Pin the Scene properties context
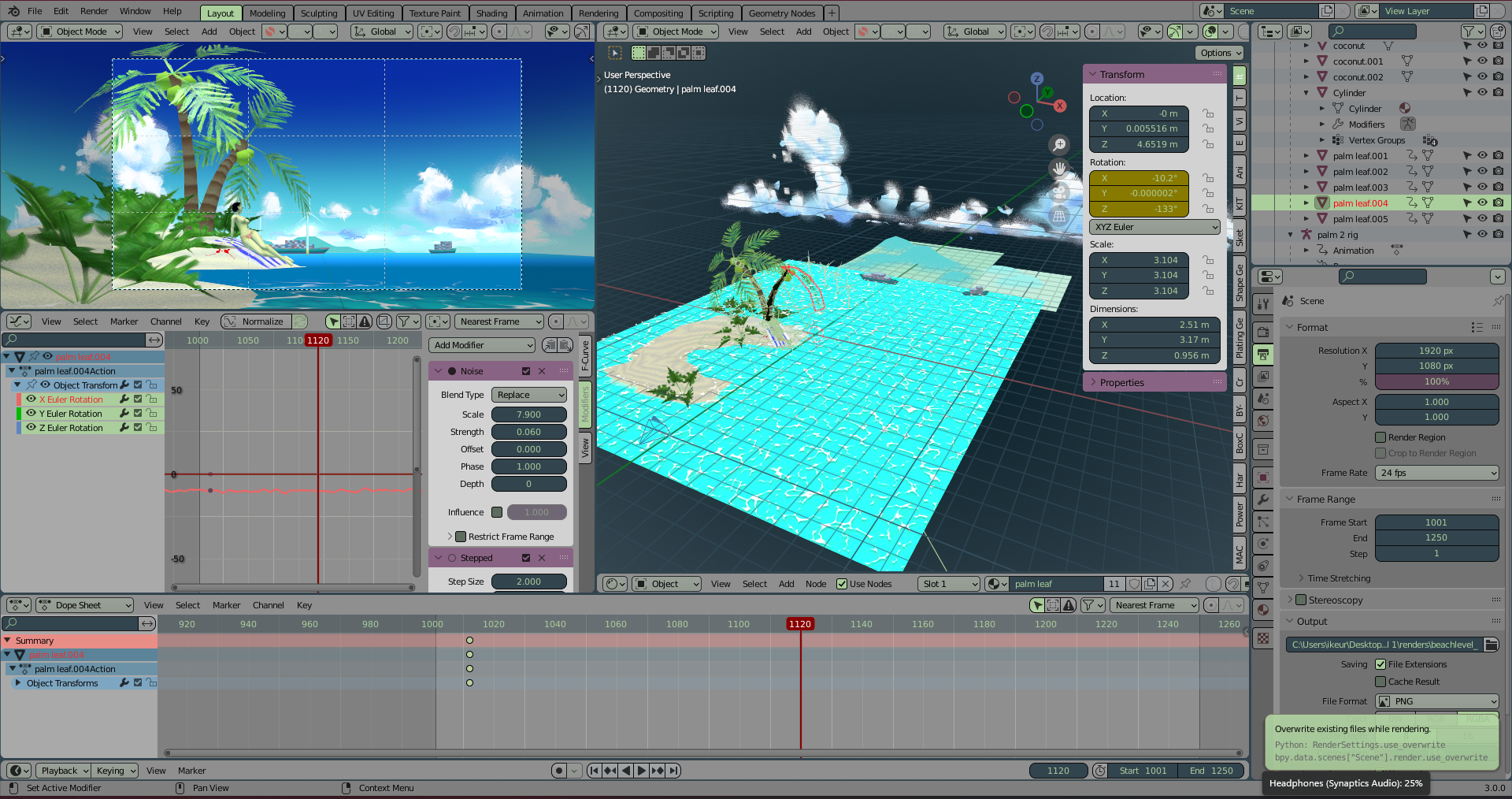The image size is (1512, 799). (1497, 301)
